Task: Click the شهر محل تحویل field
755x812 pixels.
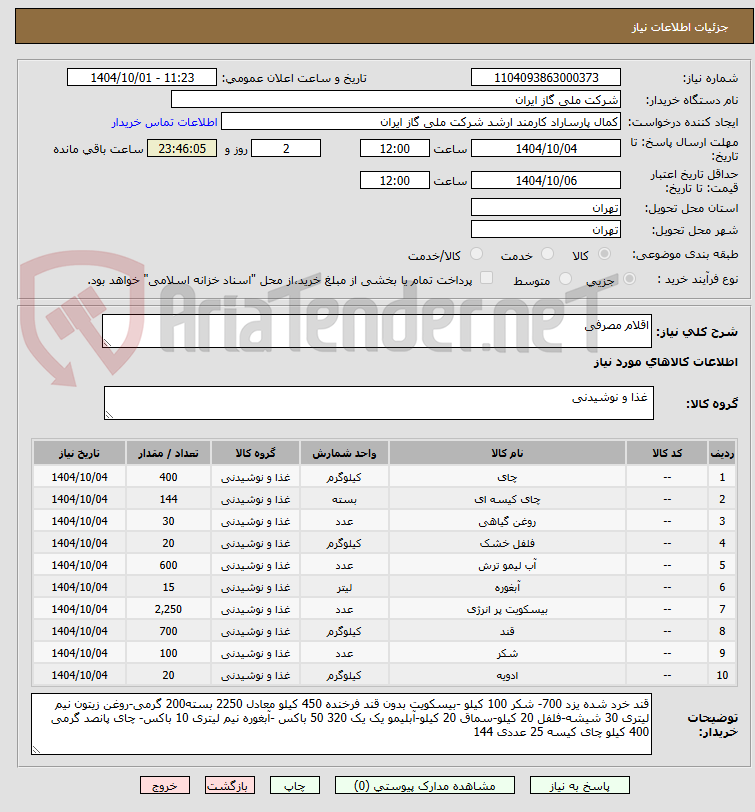Action: point(546,229)
